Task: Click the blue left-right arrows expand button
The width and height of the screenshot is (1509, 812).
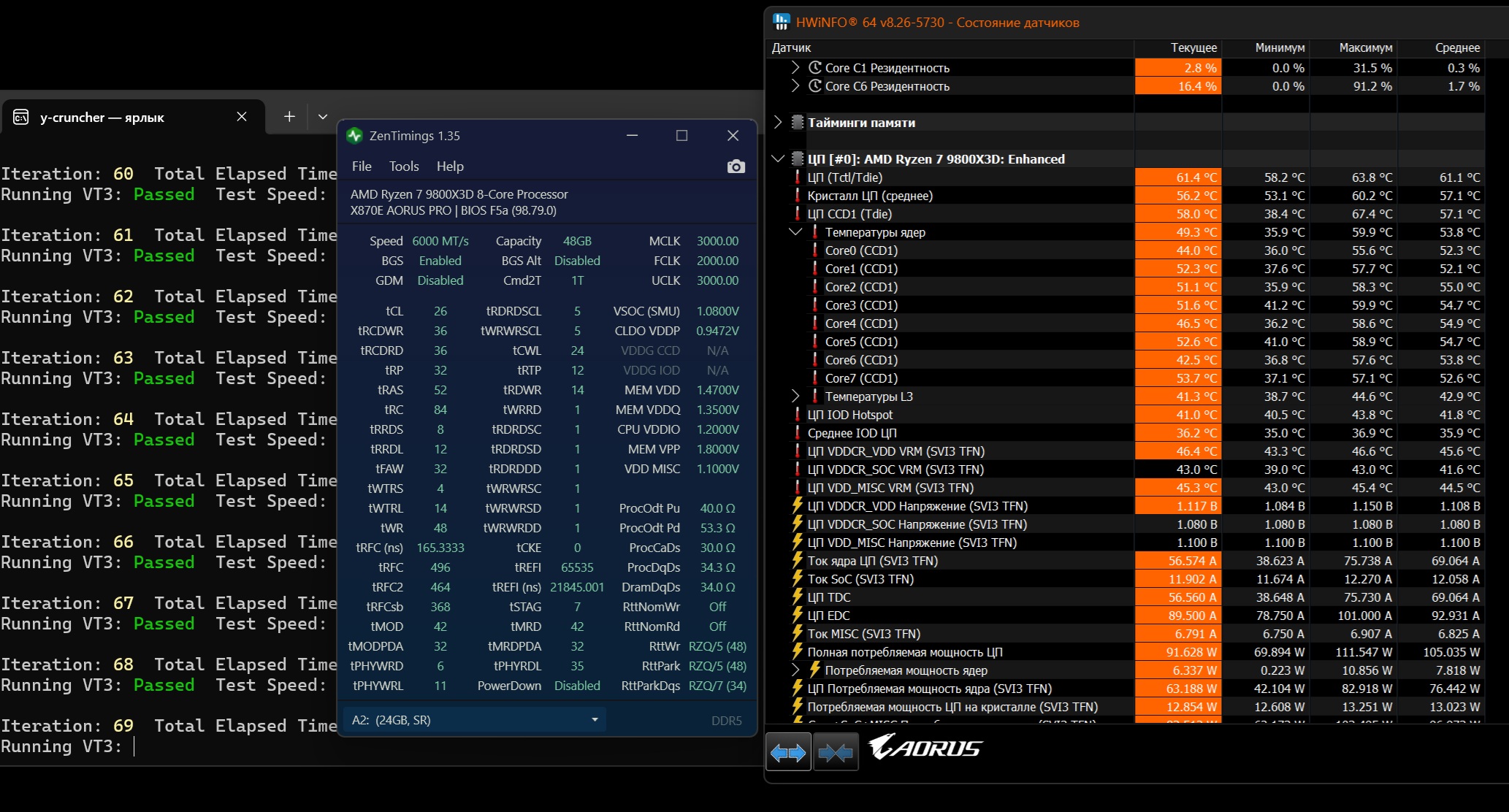Action: (x=788, y=753)
